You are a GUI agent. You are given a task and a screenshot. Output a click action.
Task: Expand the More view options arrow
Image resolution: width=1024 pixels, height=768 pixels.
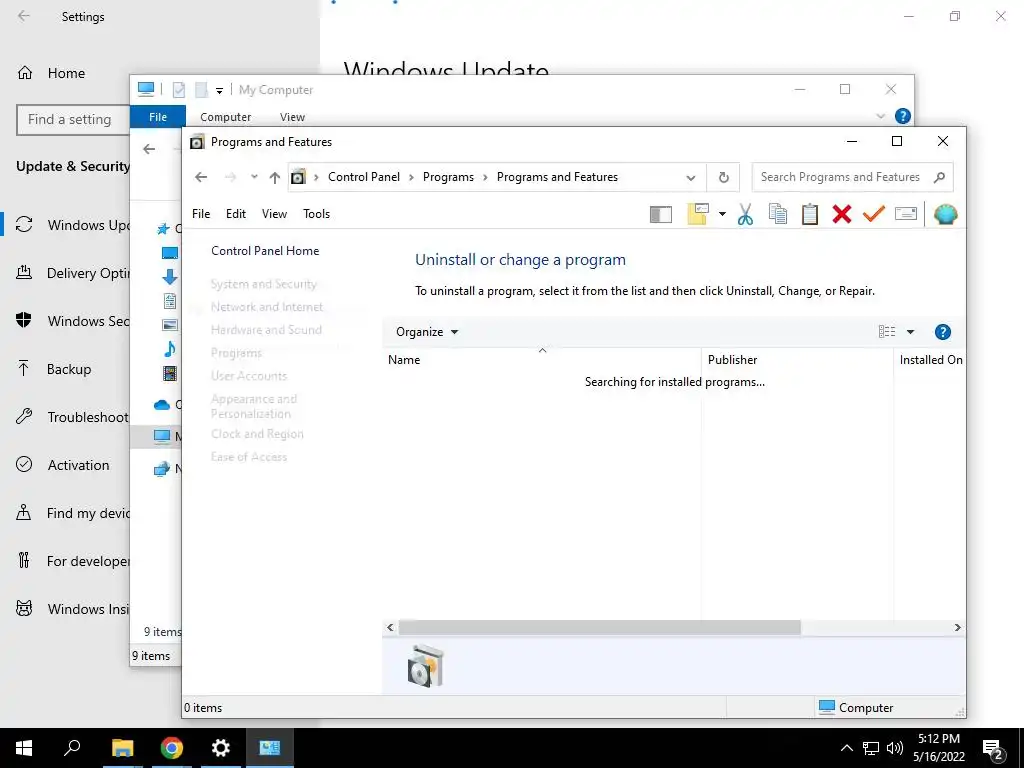pos(910,332)
